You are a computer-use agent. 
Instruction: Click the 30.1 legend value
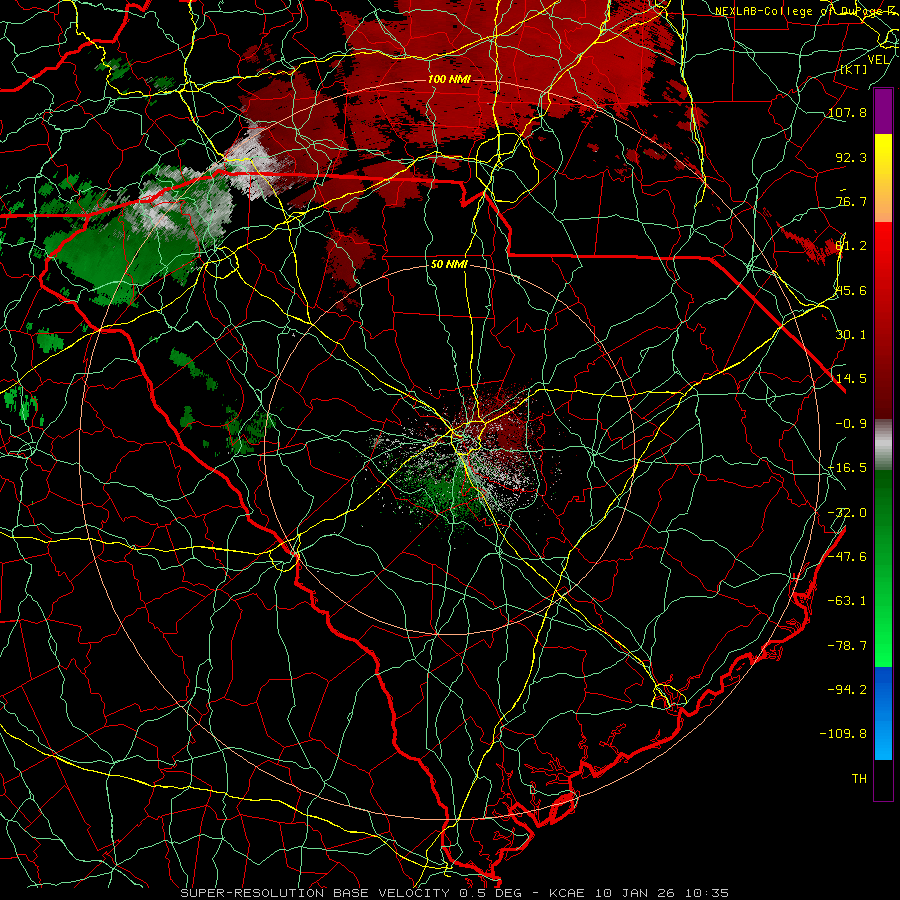[851, 335]
